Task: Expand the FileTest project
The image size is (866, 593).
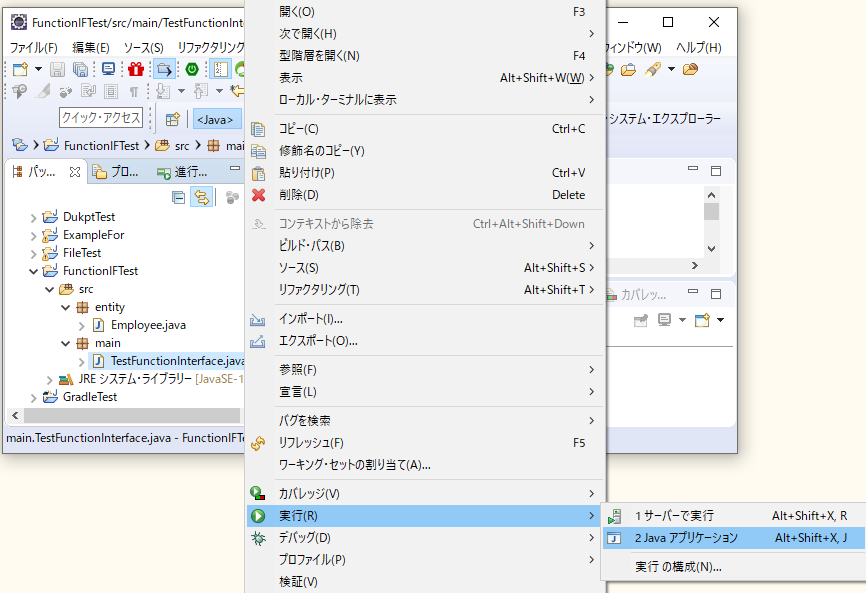Action: (33, 254)
